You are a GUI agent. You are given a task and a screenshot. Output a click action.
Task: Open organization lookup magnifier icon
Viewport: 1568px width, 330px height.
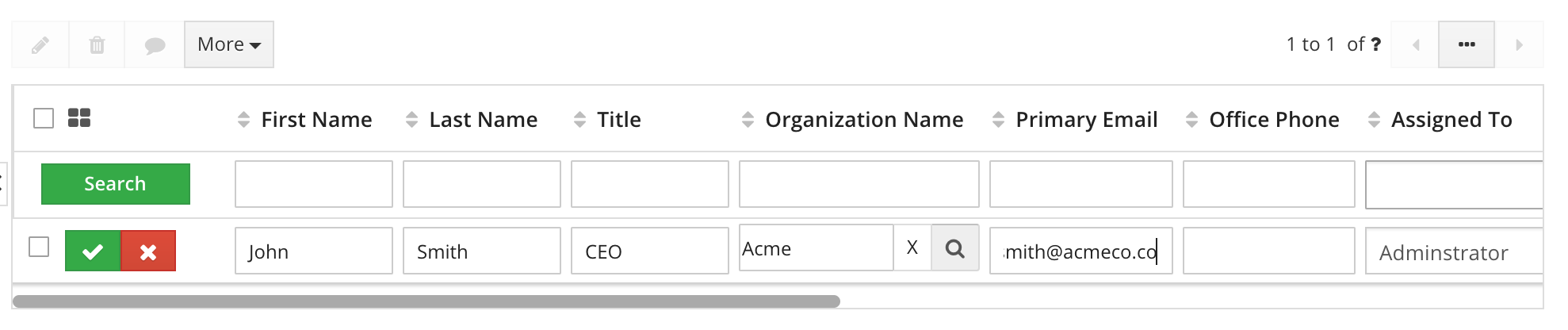tap(955, 248)
